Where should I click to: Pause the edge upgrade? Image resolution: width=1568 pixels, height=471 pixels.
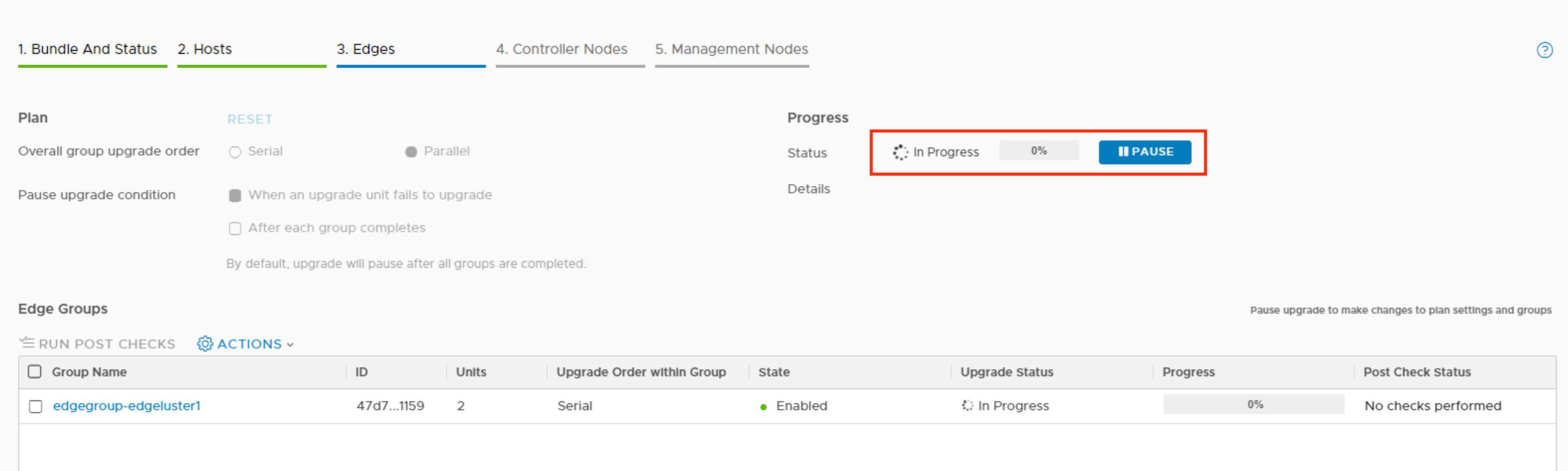(1144, 152)
